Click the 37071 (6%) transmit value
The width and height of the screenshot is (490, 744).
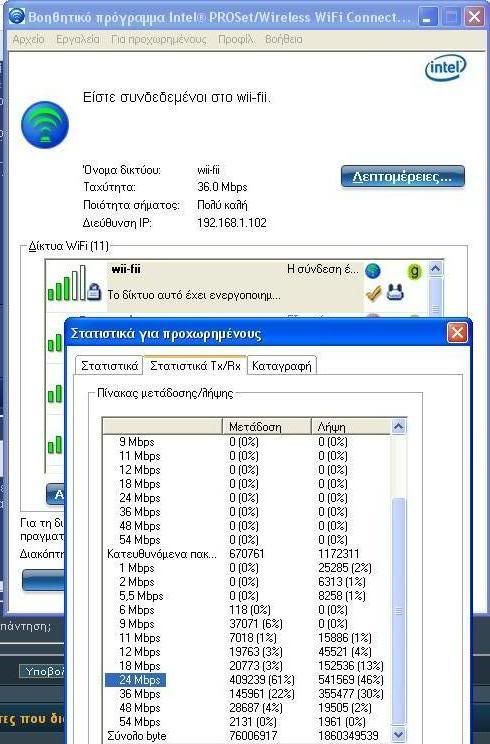click(256, 623)
